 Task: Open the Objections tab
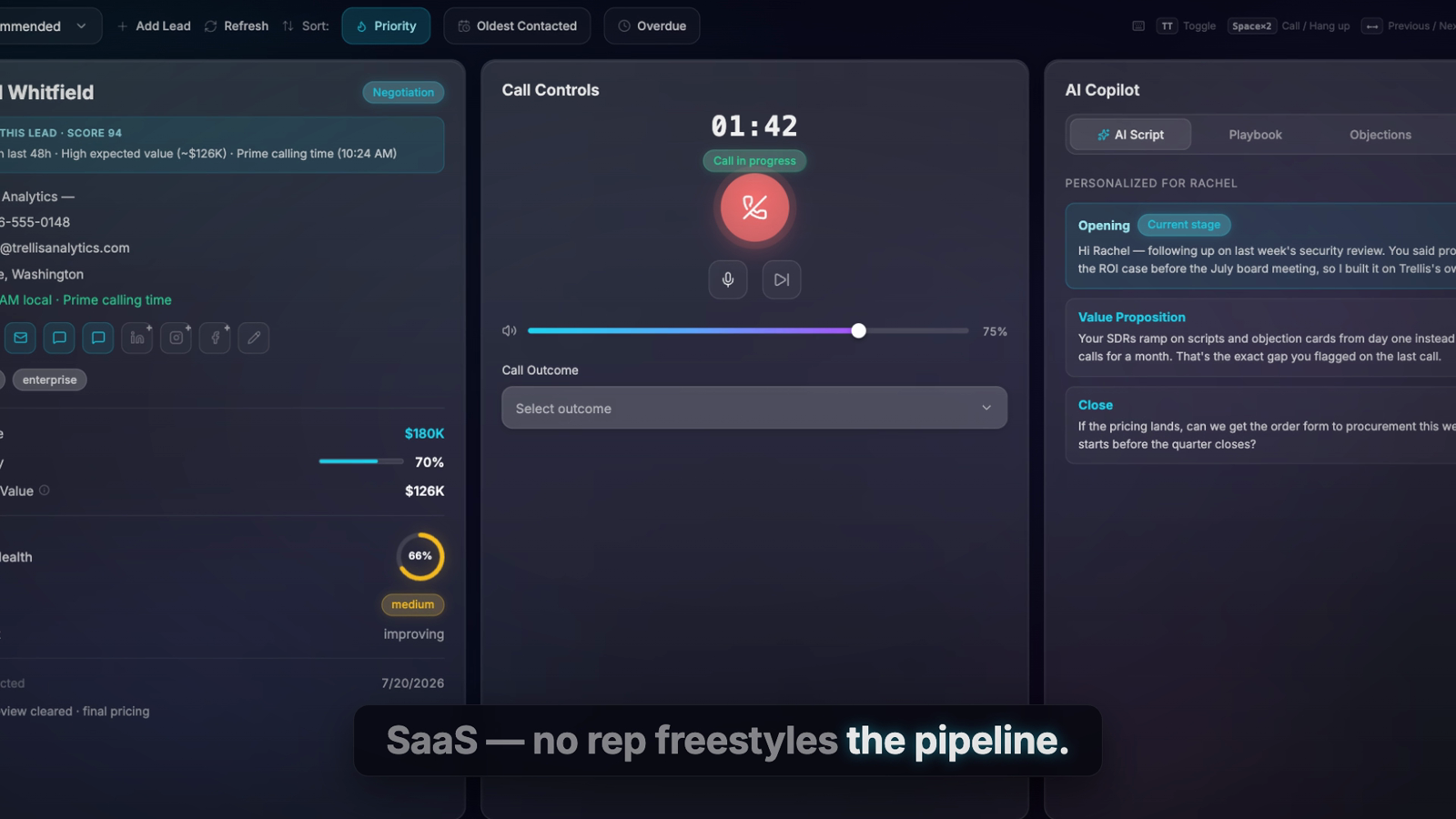(x=1380, y=135)
